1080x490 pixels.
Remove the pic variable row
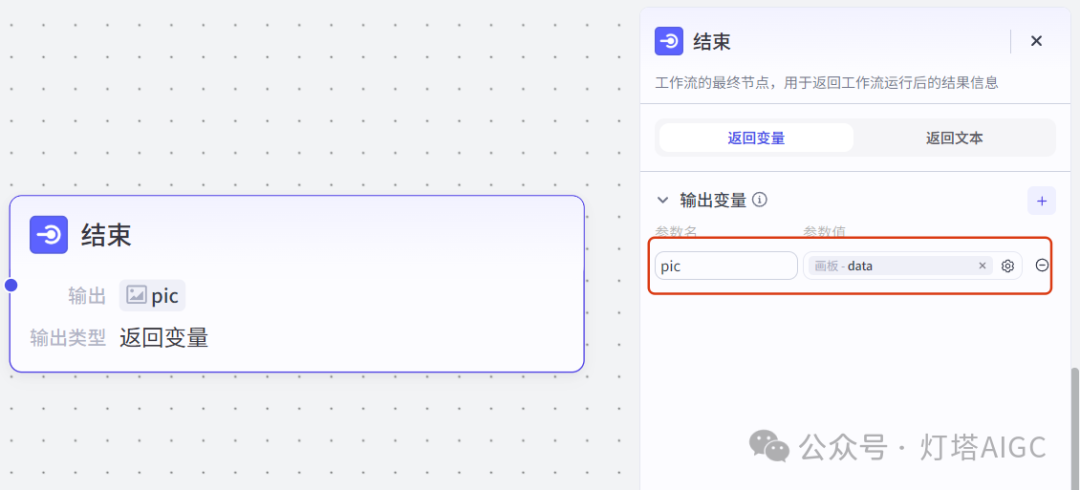pos(1042,265)
